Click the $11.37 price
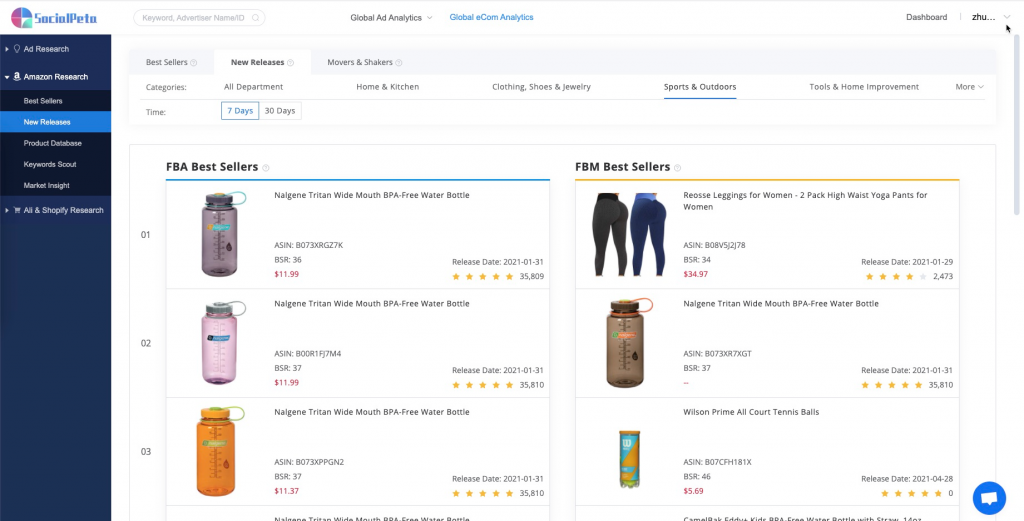Screen dimensions: 1024x521 point(286,491)
